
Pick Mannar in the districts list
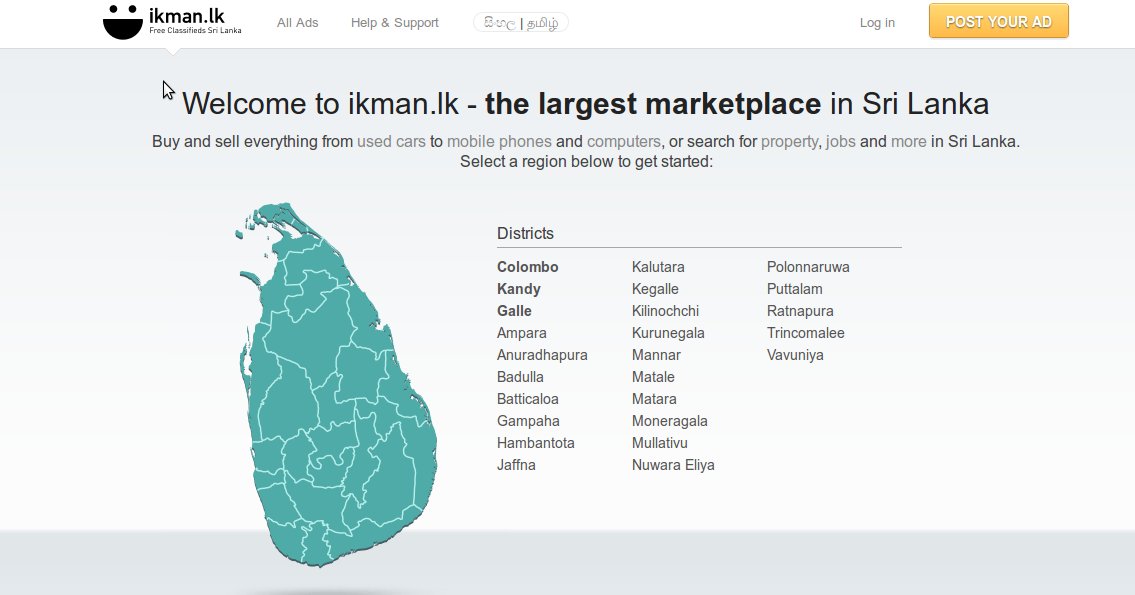657,355
